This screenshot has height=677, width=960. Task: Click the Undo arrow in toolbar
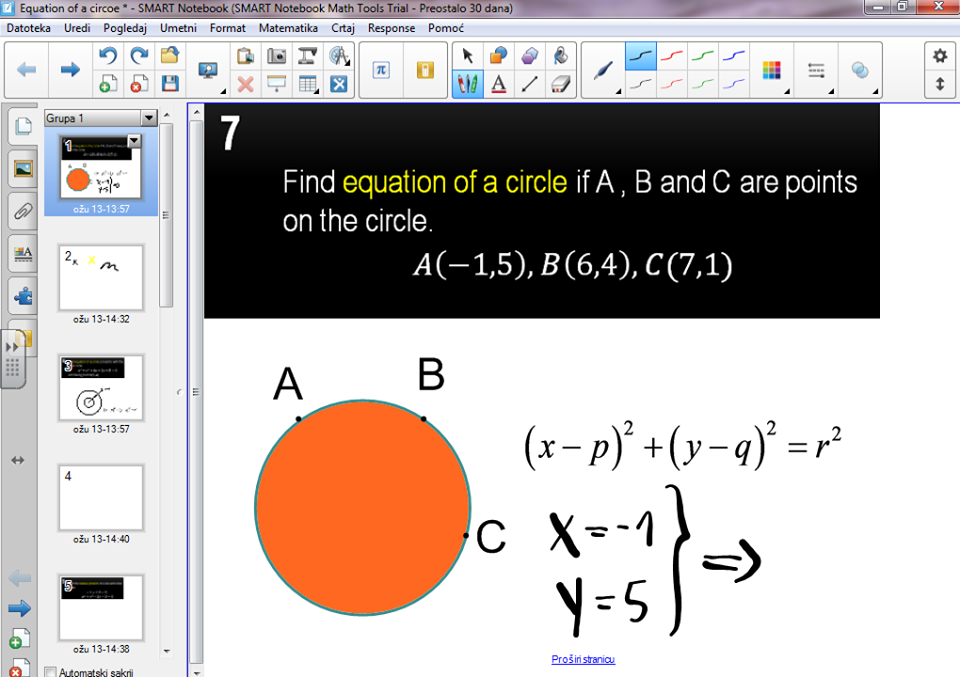point(108,56)
